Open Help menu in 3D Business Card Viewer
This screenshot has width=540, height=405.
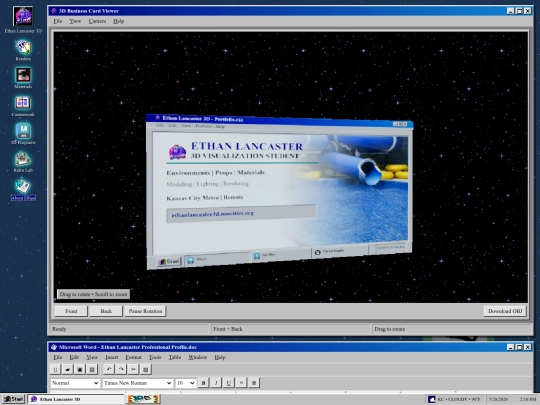[118, 21]
